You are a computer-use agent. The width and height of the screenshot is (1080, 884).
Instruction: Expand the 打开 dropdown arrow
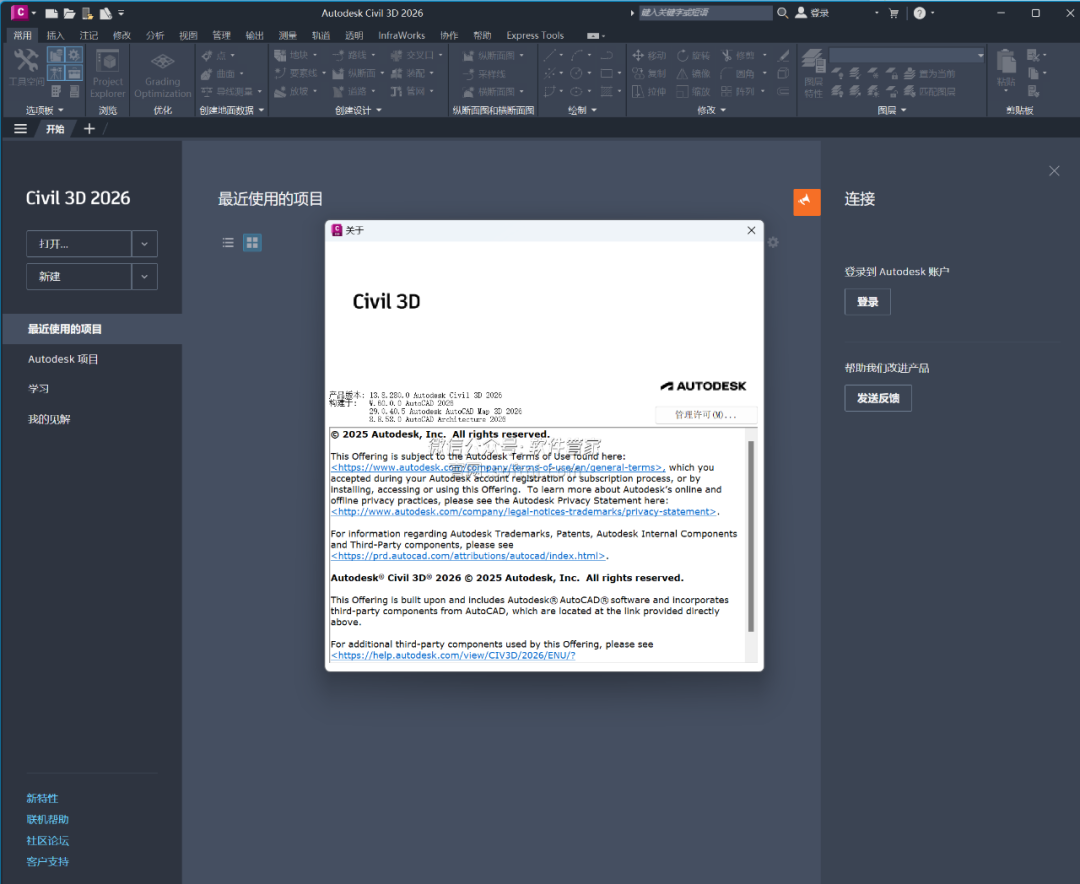[145, 244]
